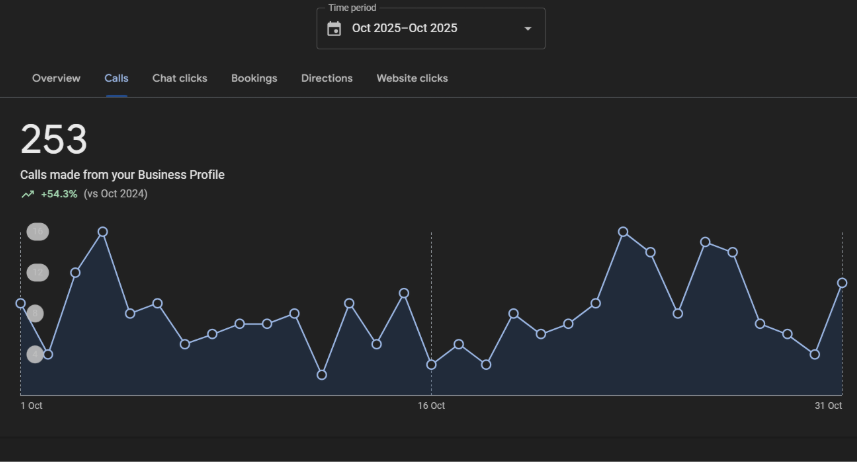
Task: Click the 16 y-axis label pill
Action: pyautogui.click(x=38, y=232)
